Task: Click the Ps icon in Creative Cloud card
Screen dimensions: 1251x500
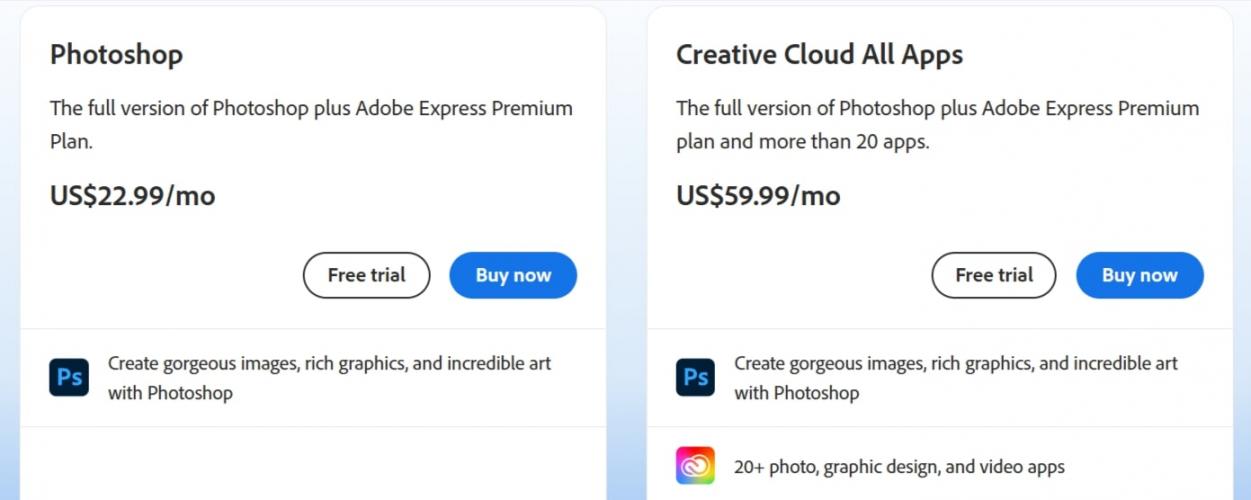Action: [695, 377]
